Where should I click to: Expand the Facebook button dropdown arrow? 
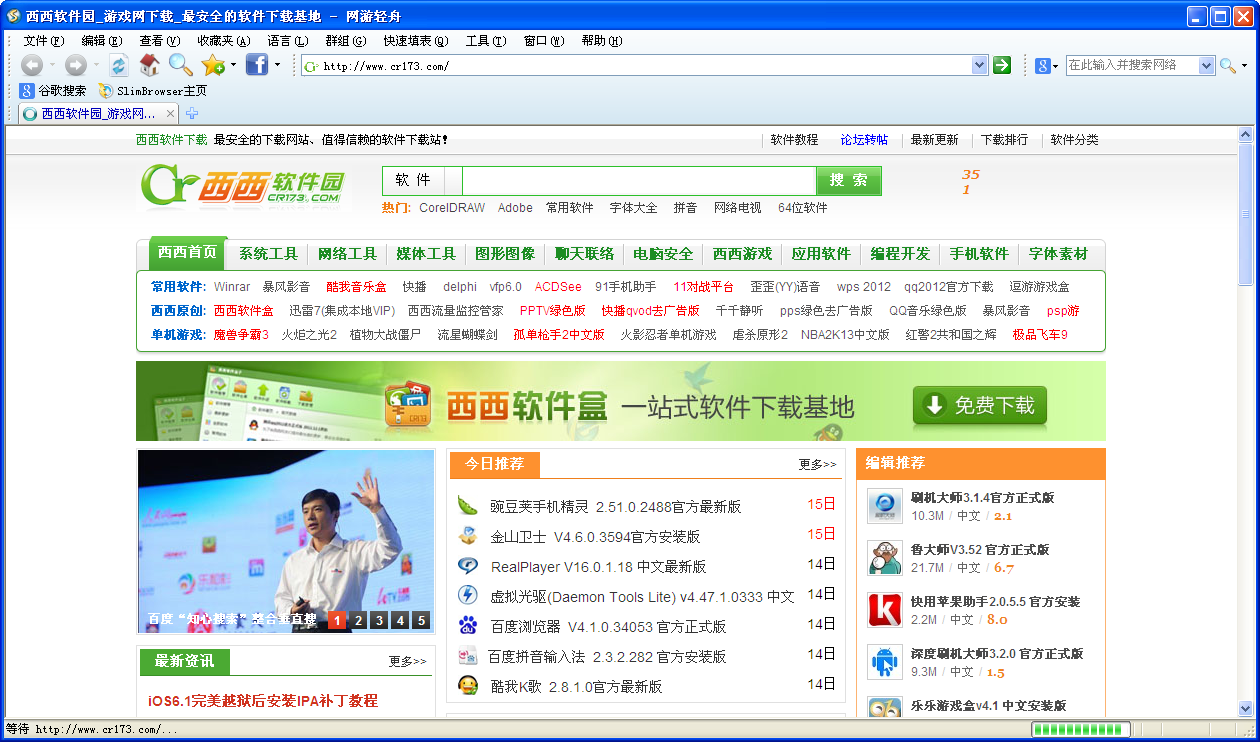click(x=277, y=65)
